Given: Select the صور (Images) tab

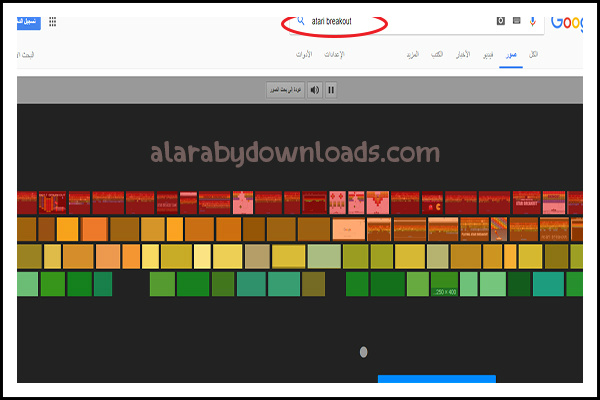Looking at the screenshot, I should [x=511, y=55].
